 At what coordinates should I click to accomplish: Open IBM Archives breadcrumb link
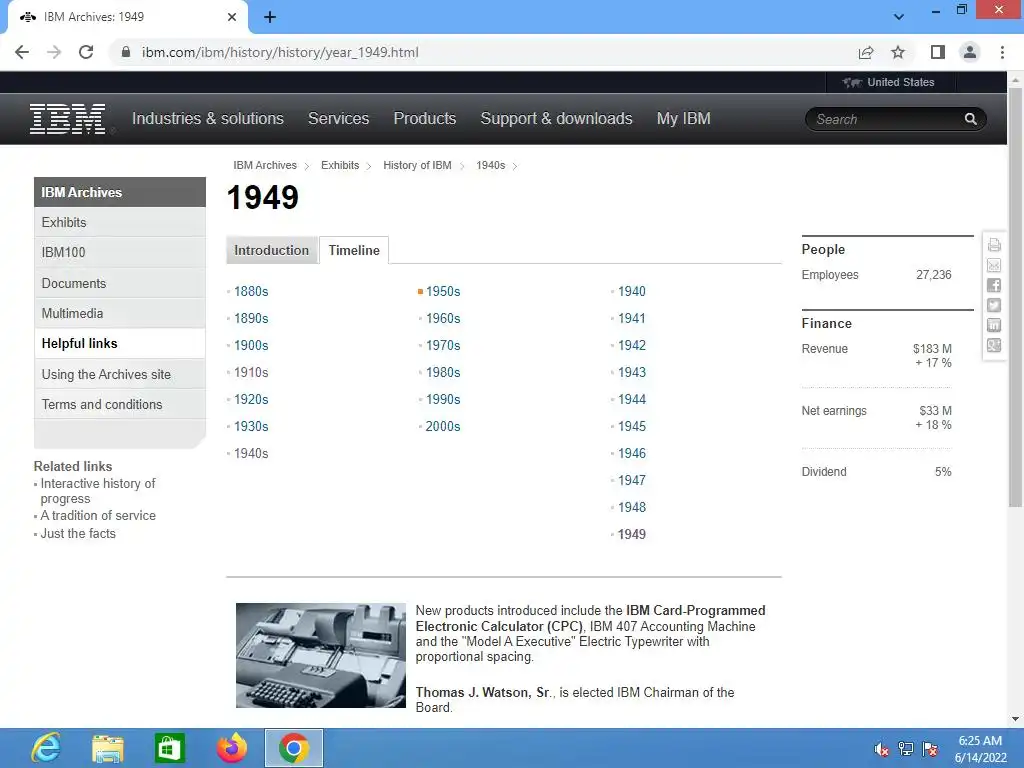click(265, 165)
